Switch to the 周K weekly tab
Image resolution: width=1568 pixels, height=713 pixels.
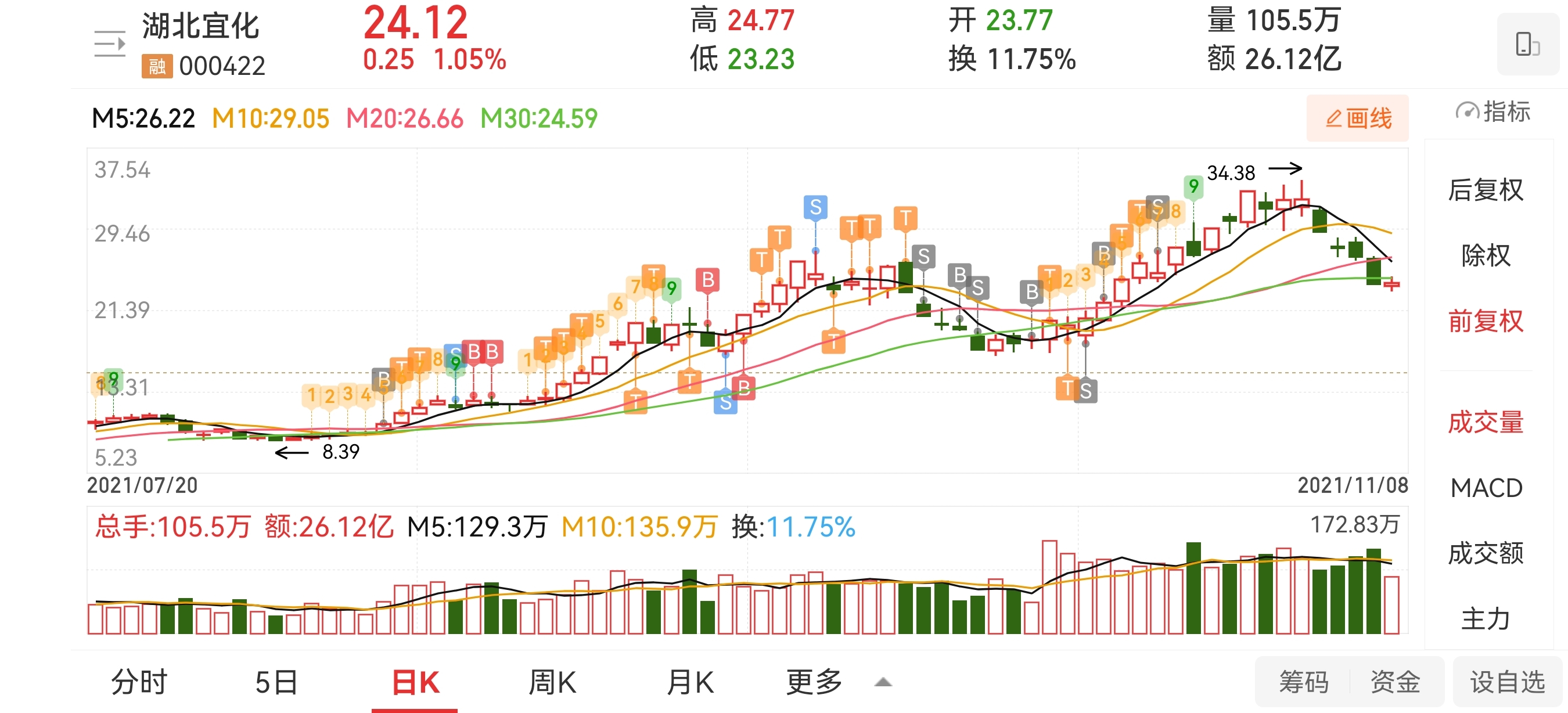552,682
